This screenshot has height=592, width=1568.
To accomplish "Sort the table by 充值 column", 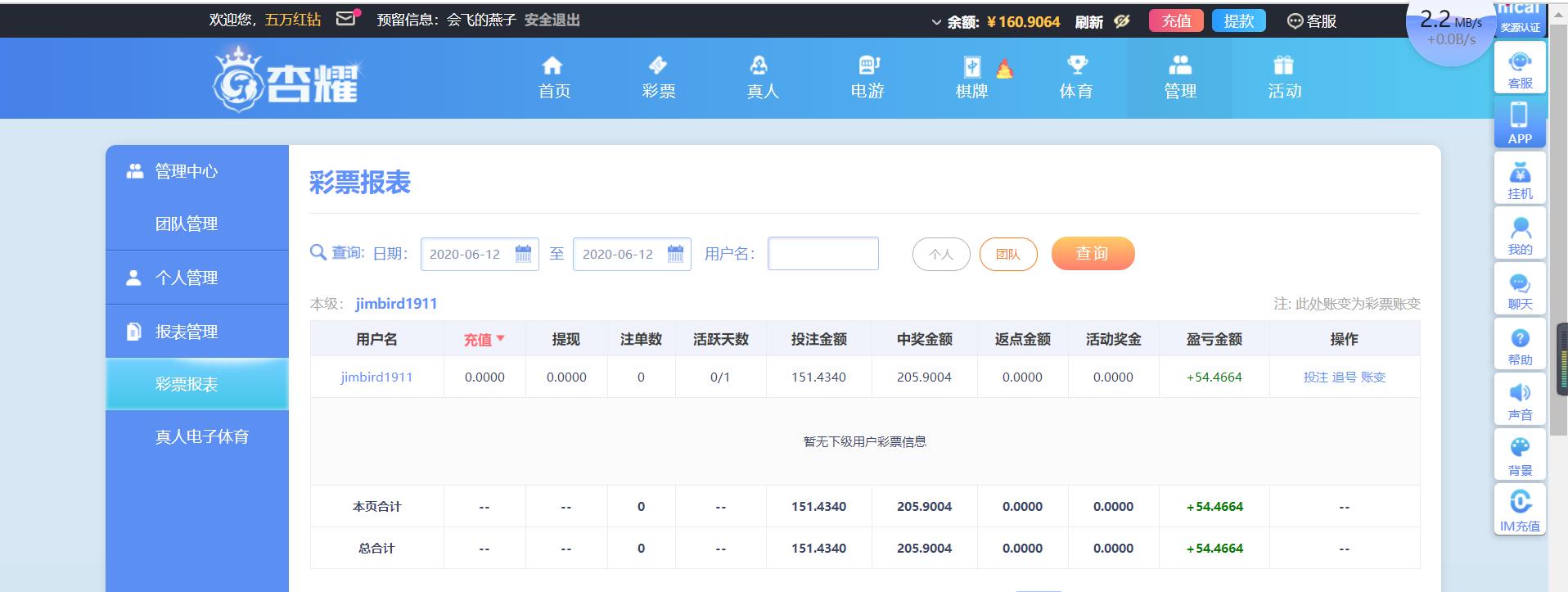I will 484,339.
